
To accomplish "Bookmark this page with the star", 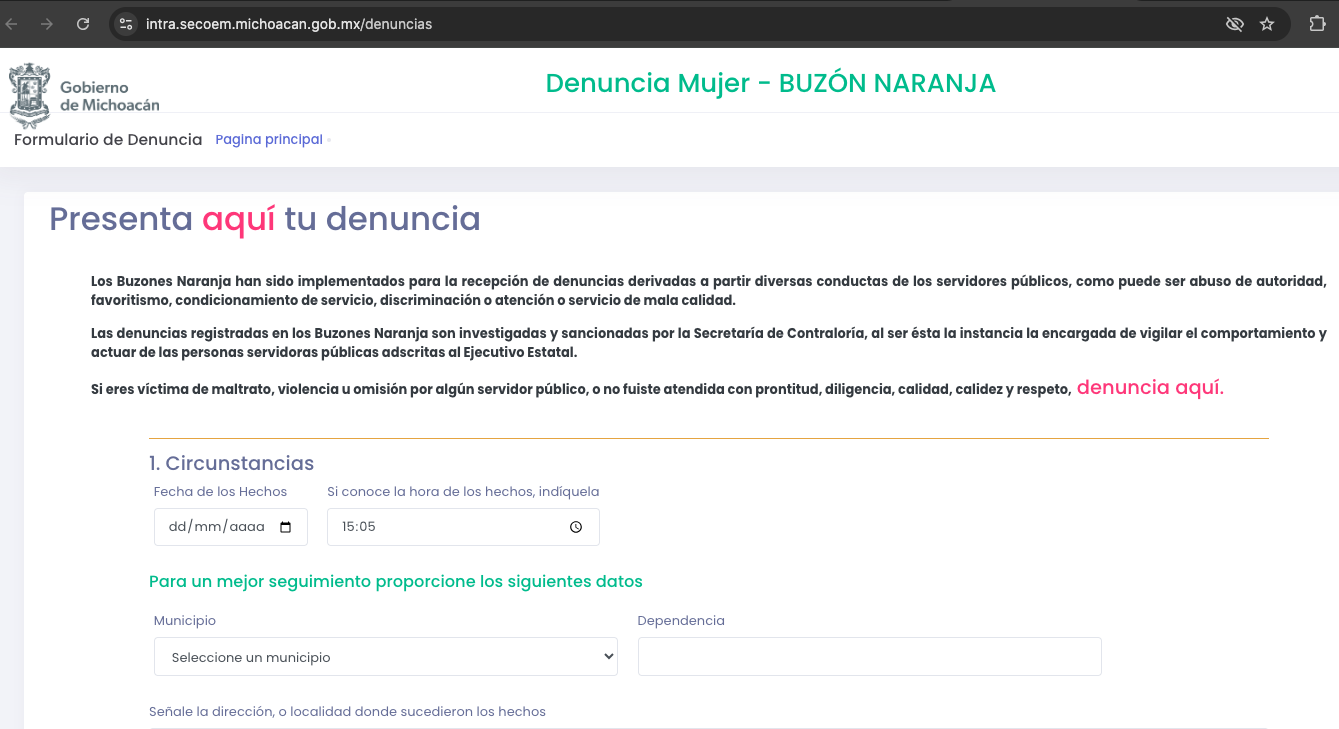I will tap(1267, 24).
